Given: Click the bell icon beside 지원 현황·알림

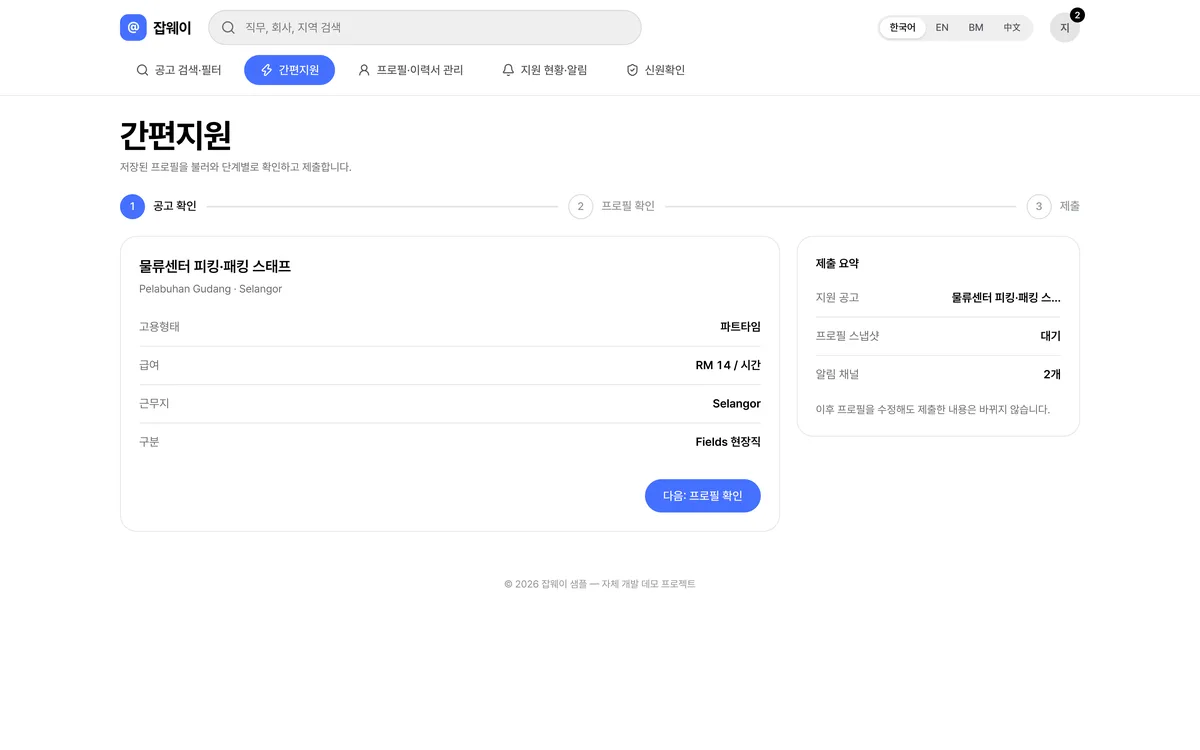Looking at the screenshot, I should [x=508, y=70].
